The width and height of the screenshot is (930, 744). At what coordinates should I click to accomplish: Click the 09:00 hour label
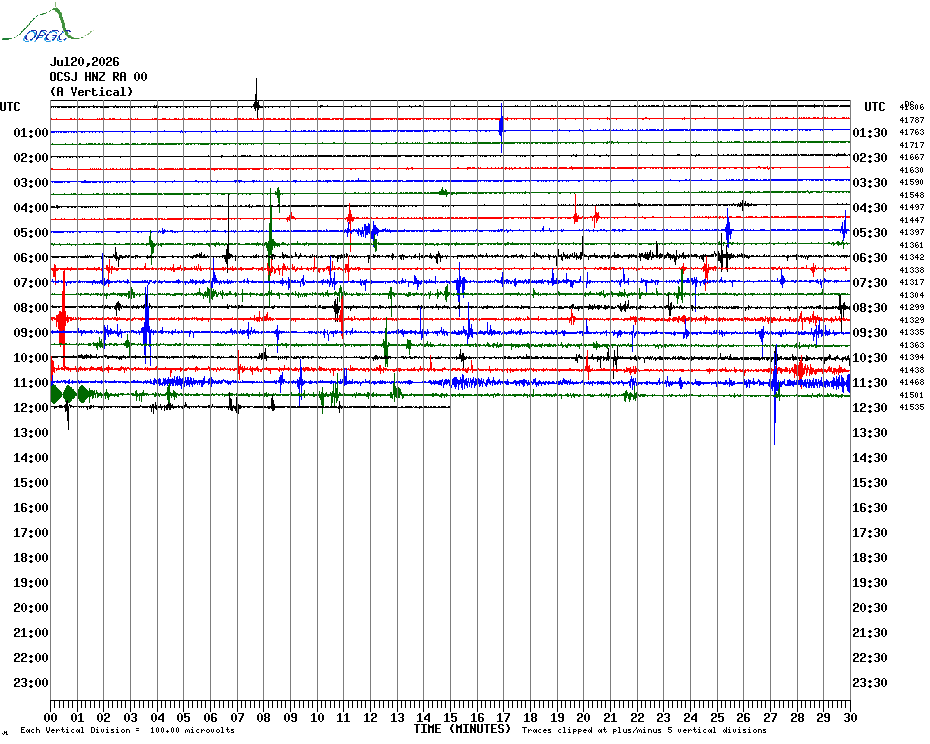pos(31,332)
